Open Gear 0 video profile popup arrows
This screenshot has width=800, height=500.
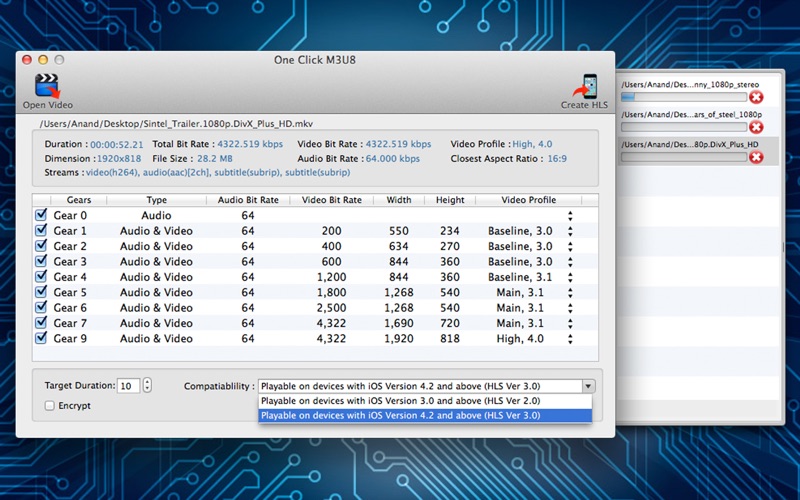(570, 216)
